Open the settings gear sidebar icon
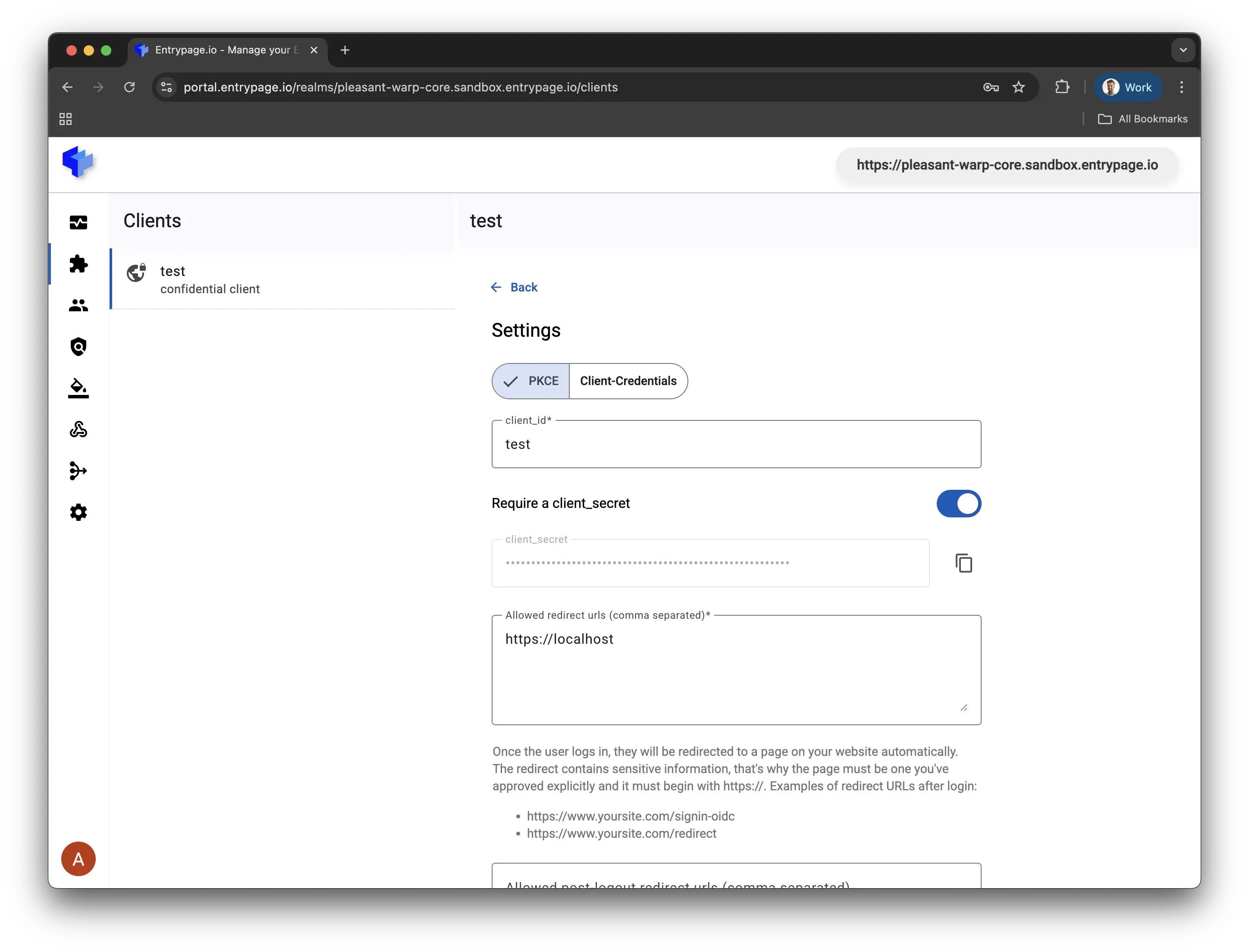Viewport: 1249px width, 952px height. [78, 512]
